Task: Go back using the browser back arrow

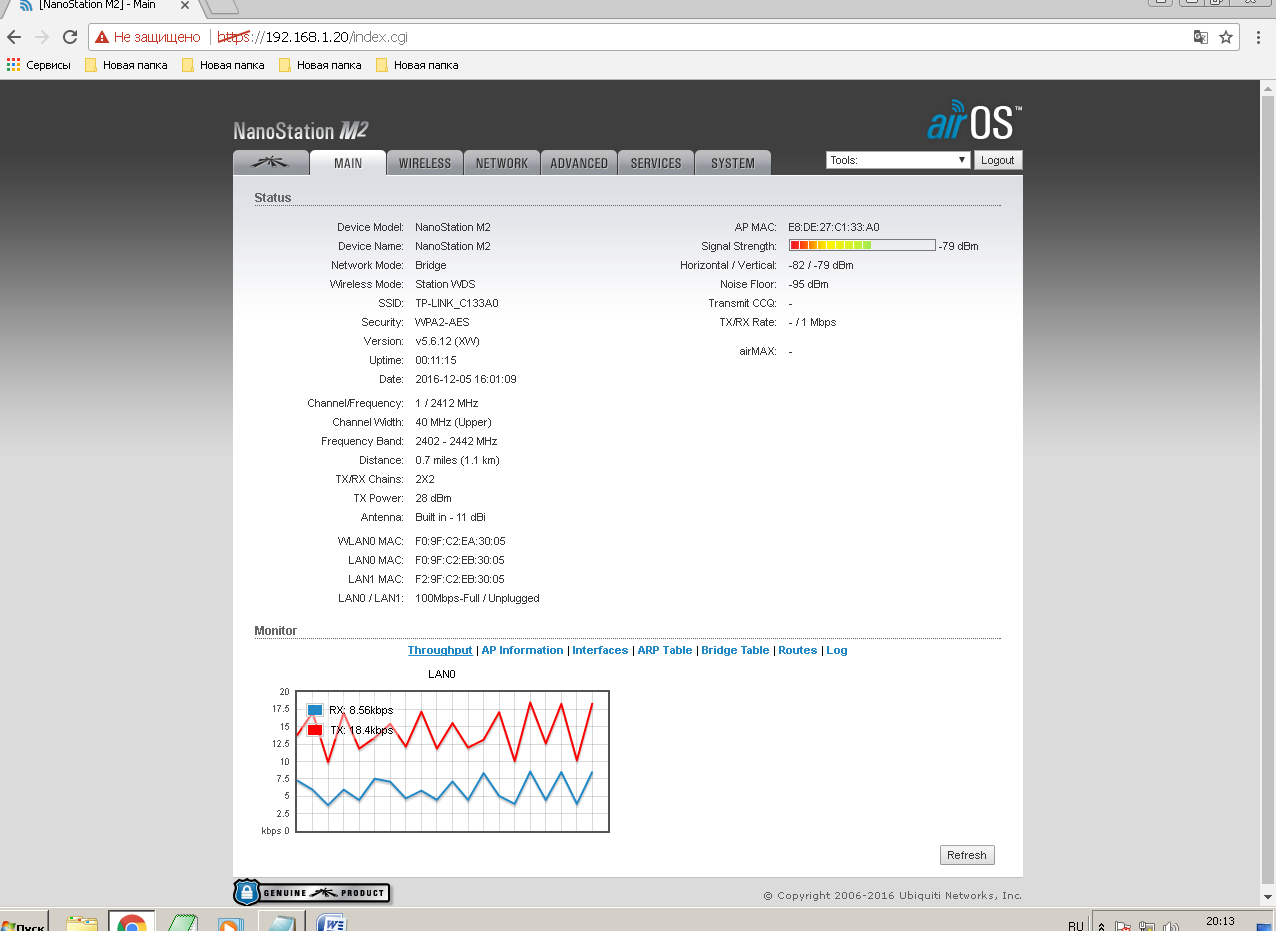Action: [14, 37]
